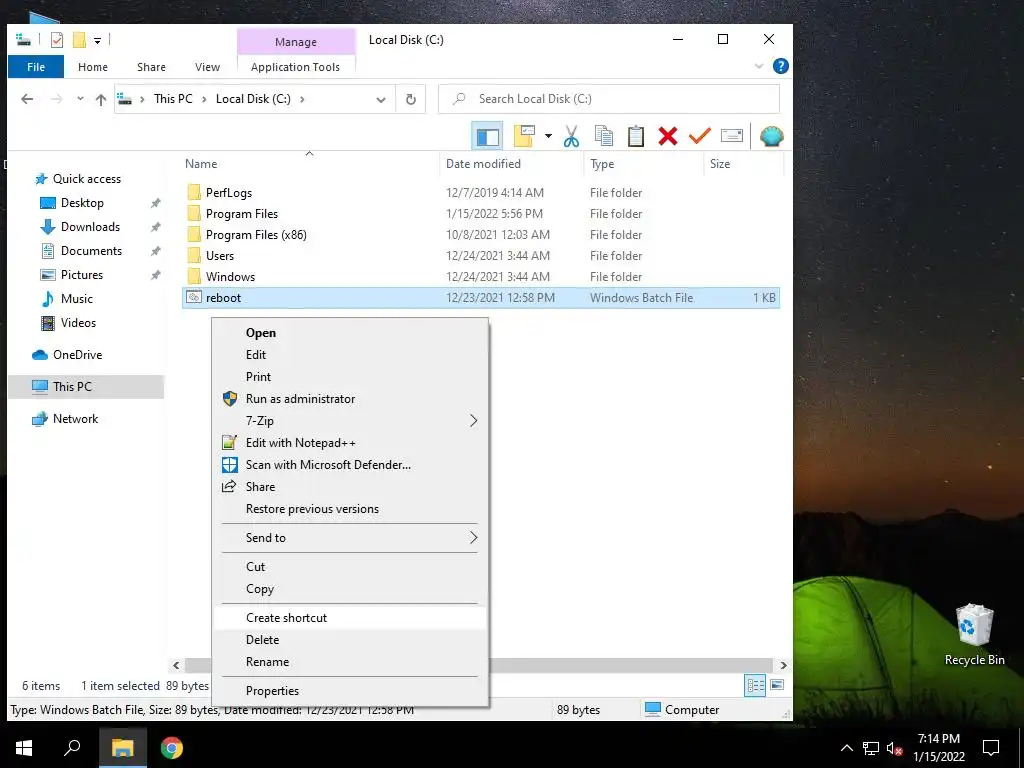Open the Help question mark icon

[x=780, y=66]
